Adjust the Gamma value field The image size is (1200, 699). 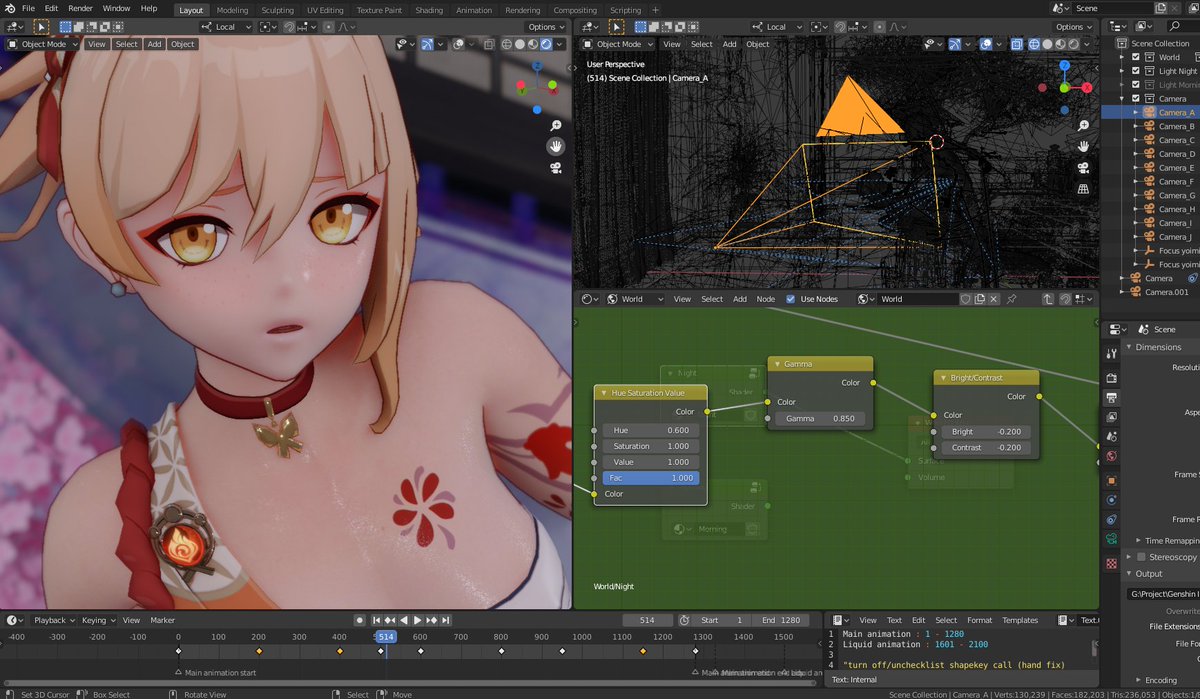click(x=820, y=418)
